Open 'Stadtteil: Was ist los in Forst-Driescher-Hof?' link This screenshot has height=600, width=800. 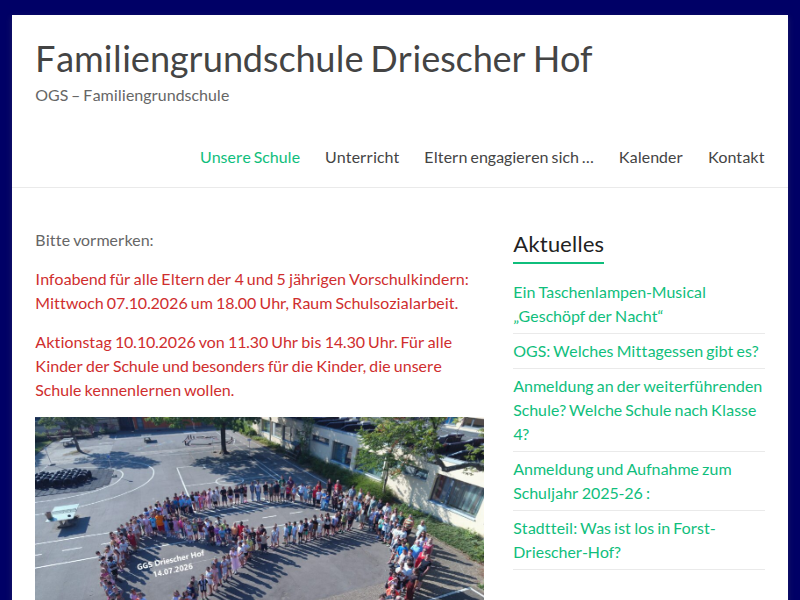click(x=614, y=540)
